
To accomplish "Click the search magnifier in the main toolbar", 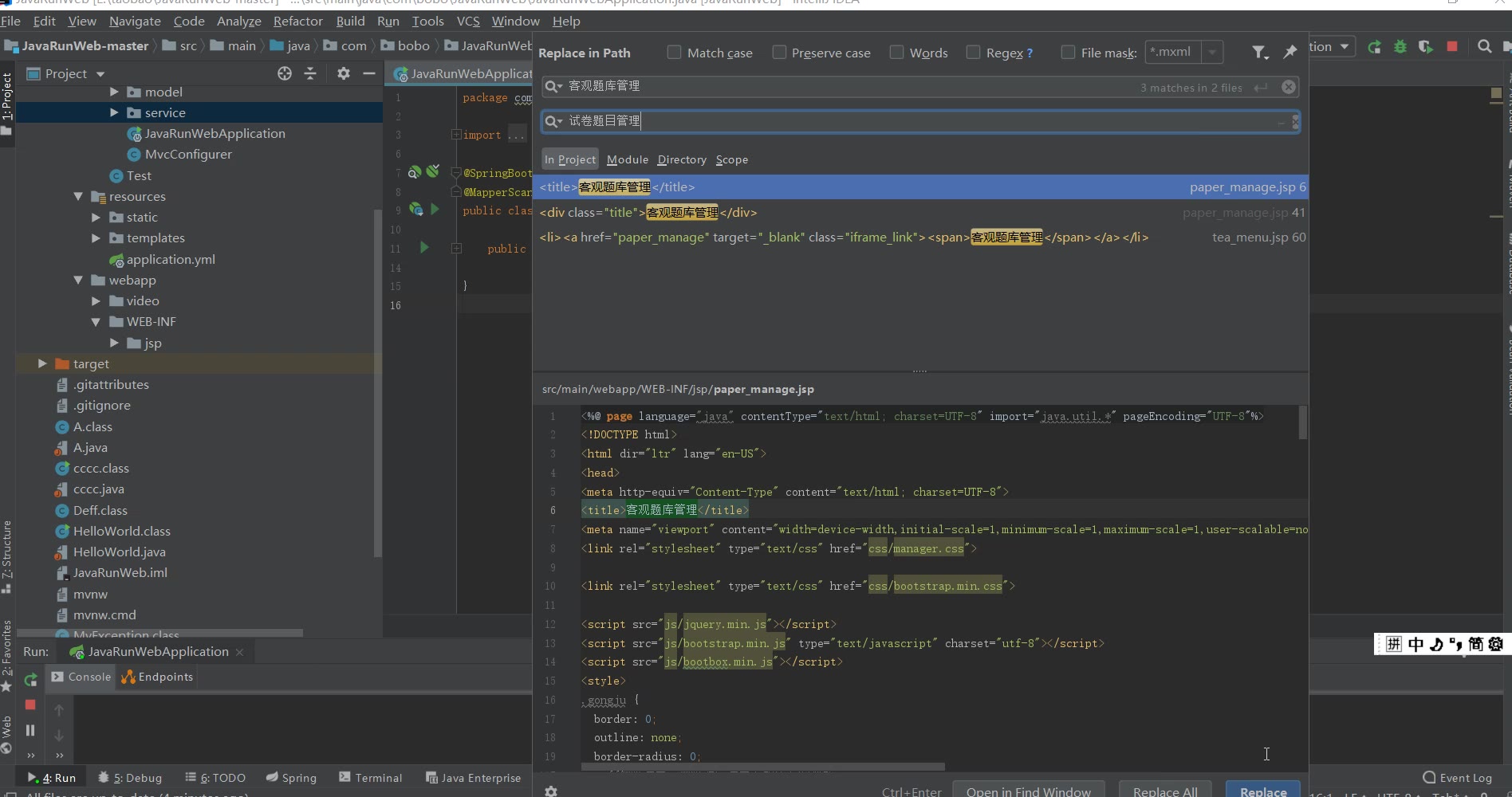I will click(1484, 47).
